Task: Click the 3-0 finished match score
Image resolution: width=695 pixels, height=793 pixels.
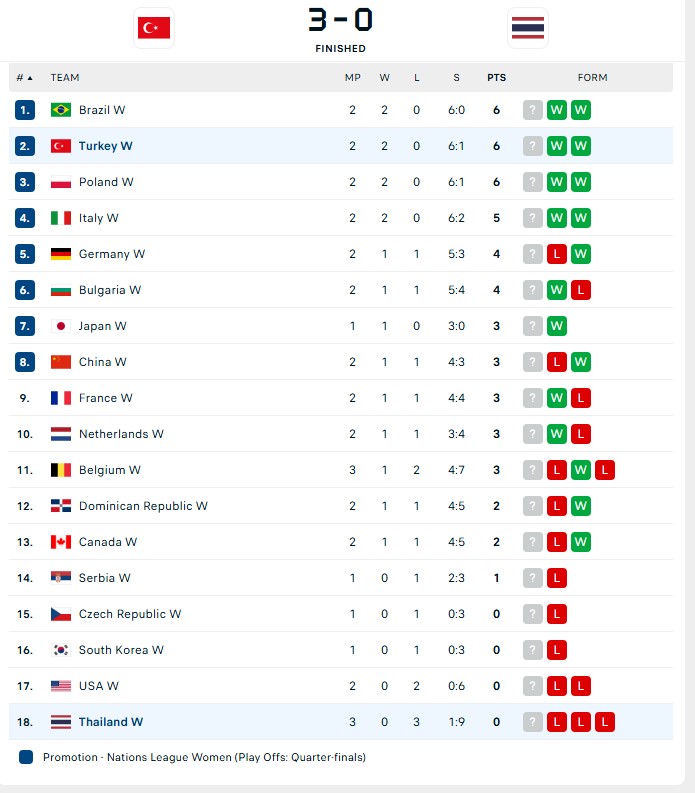Action: coord(340,20)
